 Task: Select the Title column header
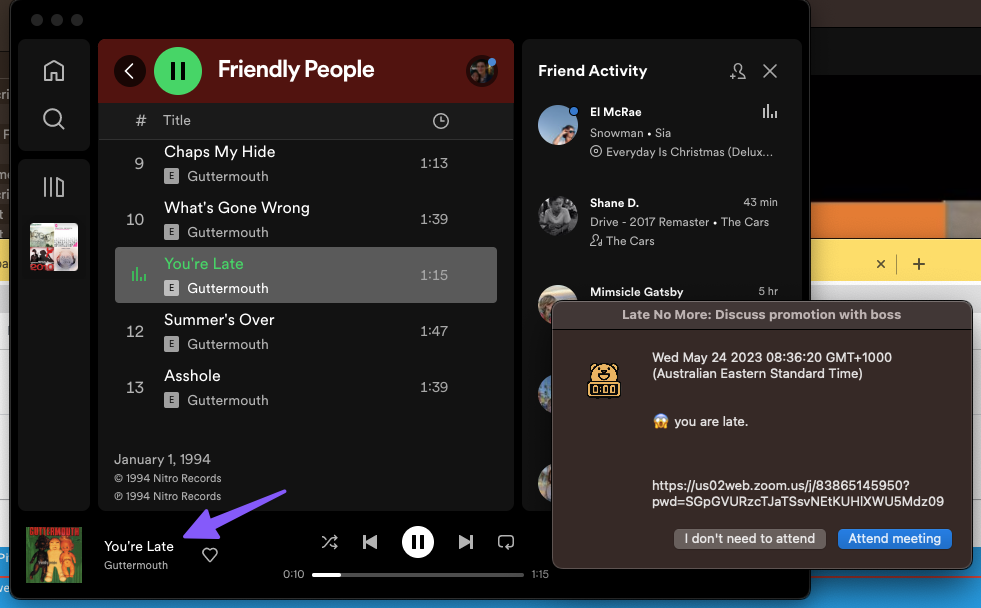176,120
